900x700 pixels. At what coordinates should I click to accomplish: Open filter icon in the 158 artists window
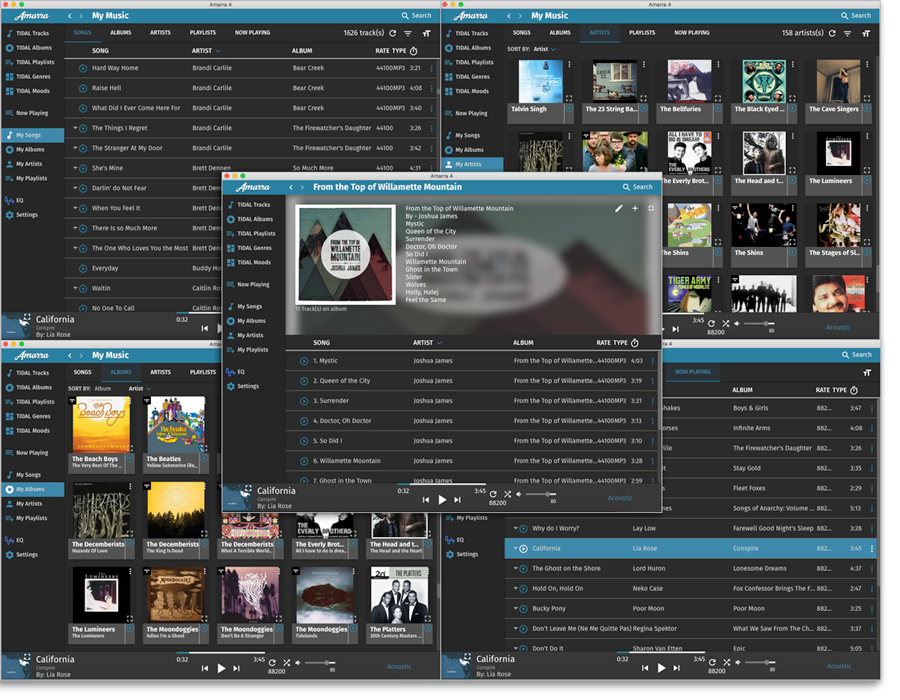[x=848, y=33]
